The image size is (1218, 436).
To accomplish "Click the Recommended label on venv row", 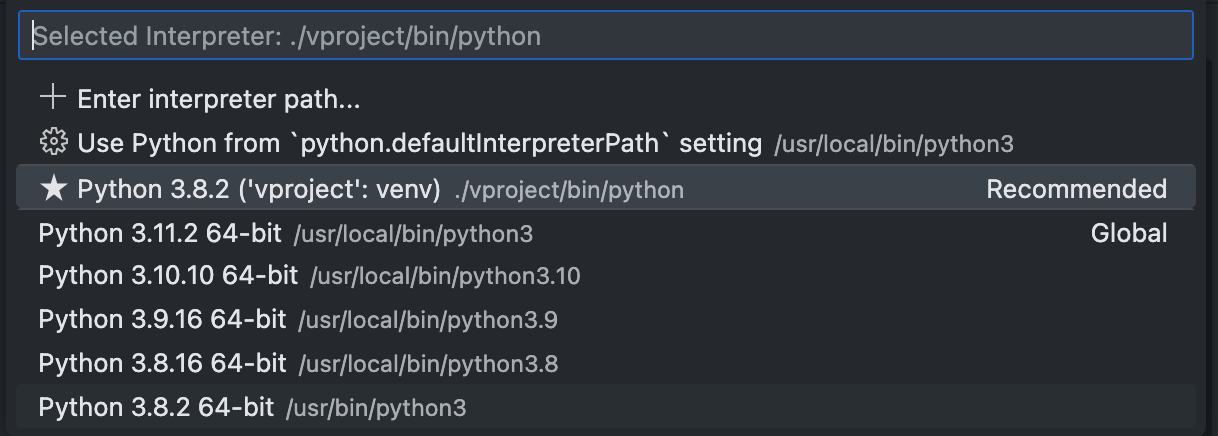I will click(x=1076, y=189).
